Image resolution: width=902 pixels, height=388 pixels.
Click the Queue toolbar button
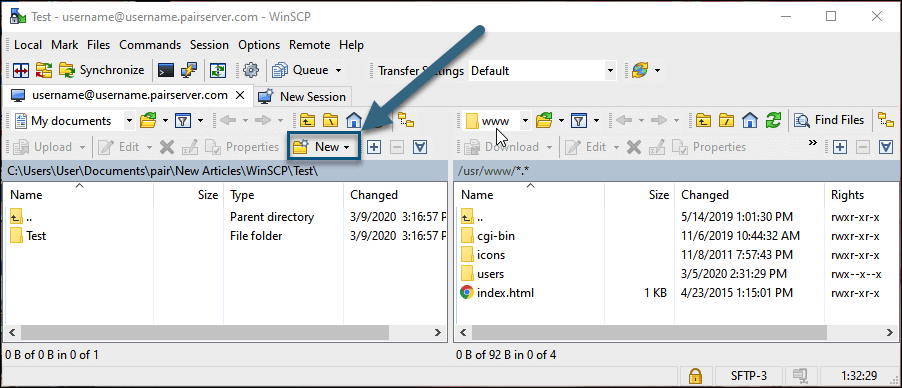pos(300,70)
